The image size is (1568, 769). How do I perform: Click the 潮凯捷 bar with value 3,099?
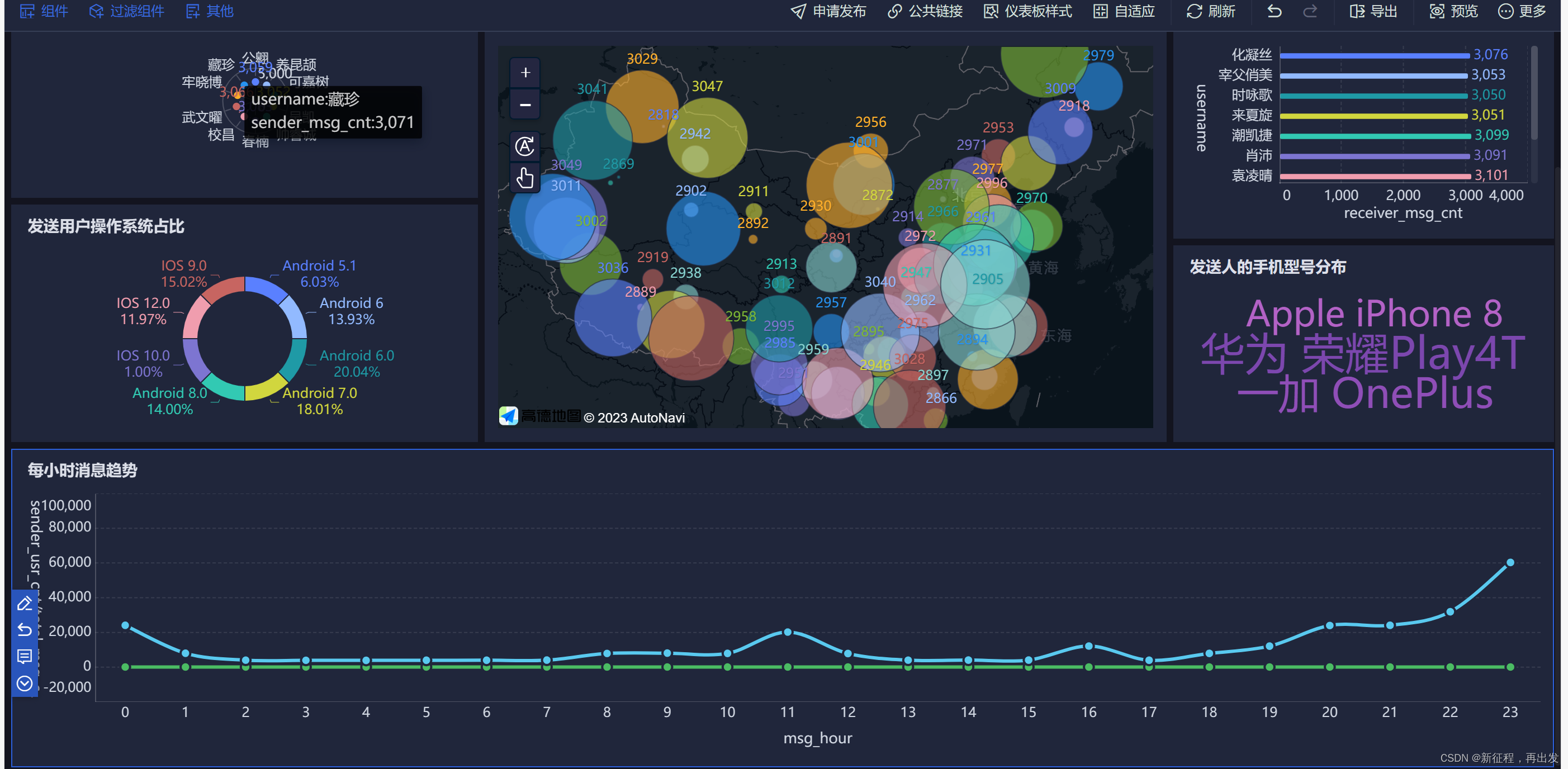1375,136
